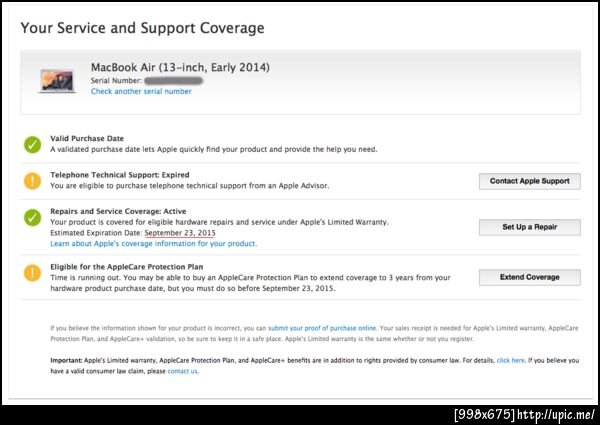This screenshot has width=600, height=425.
Task: Click the orange warning icon for AppleCare Protection Plan
Action: point(33,273)
